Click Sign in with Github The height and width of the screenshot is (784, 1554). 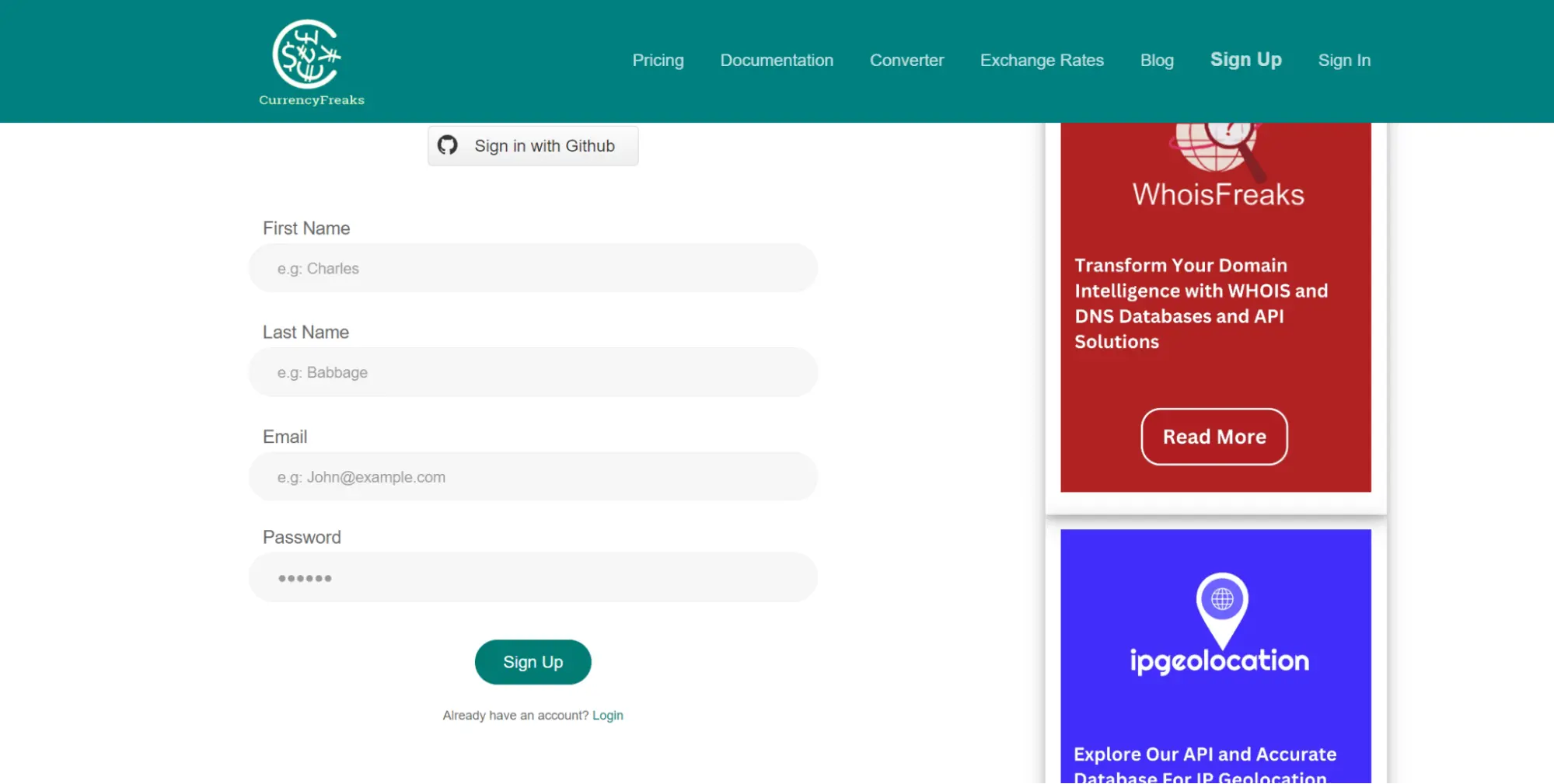coord(533,145)
